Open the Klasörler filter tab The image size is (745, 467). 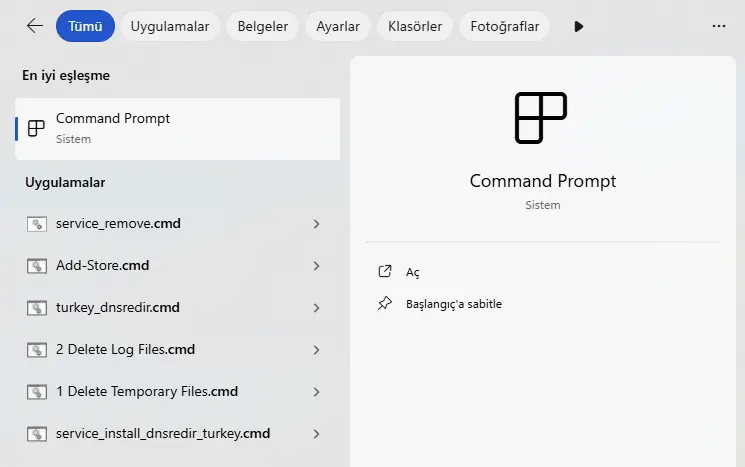tap(415, 26)
